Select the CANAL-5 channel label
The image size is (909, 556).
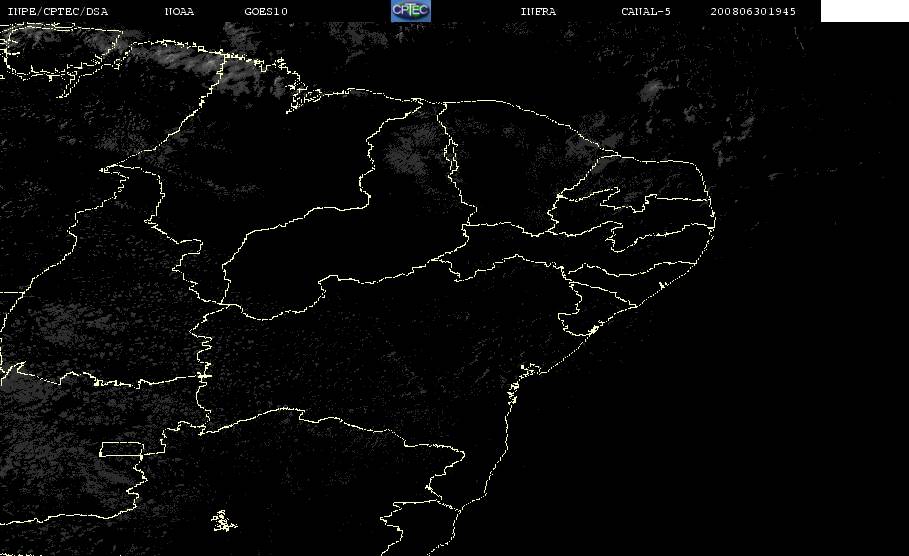point(646,12)
